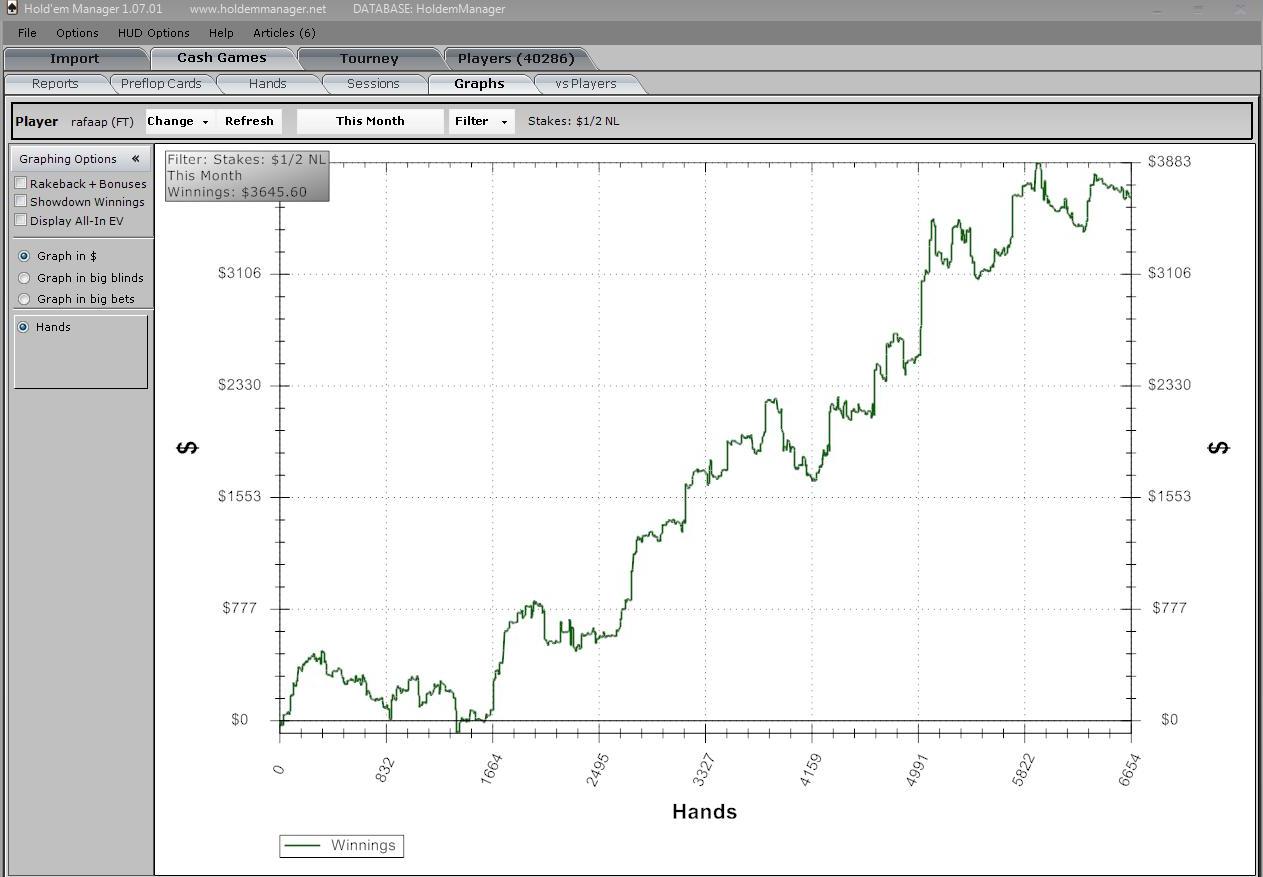Open the Players (40286) tab
Viewport: 1263px width, 877px height.
(516, 58)
